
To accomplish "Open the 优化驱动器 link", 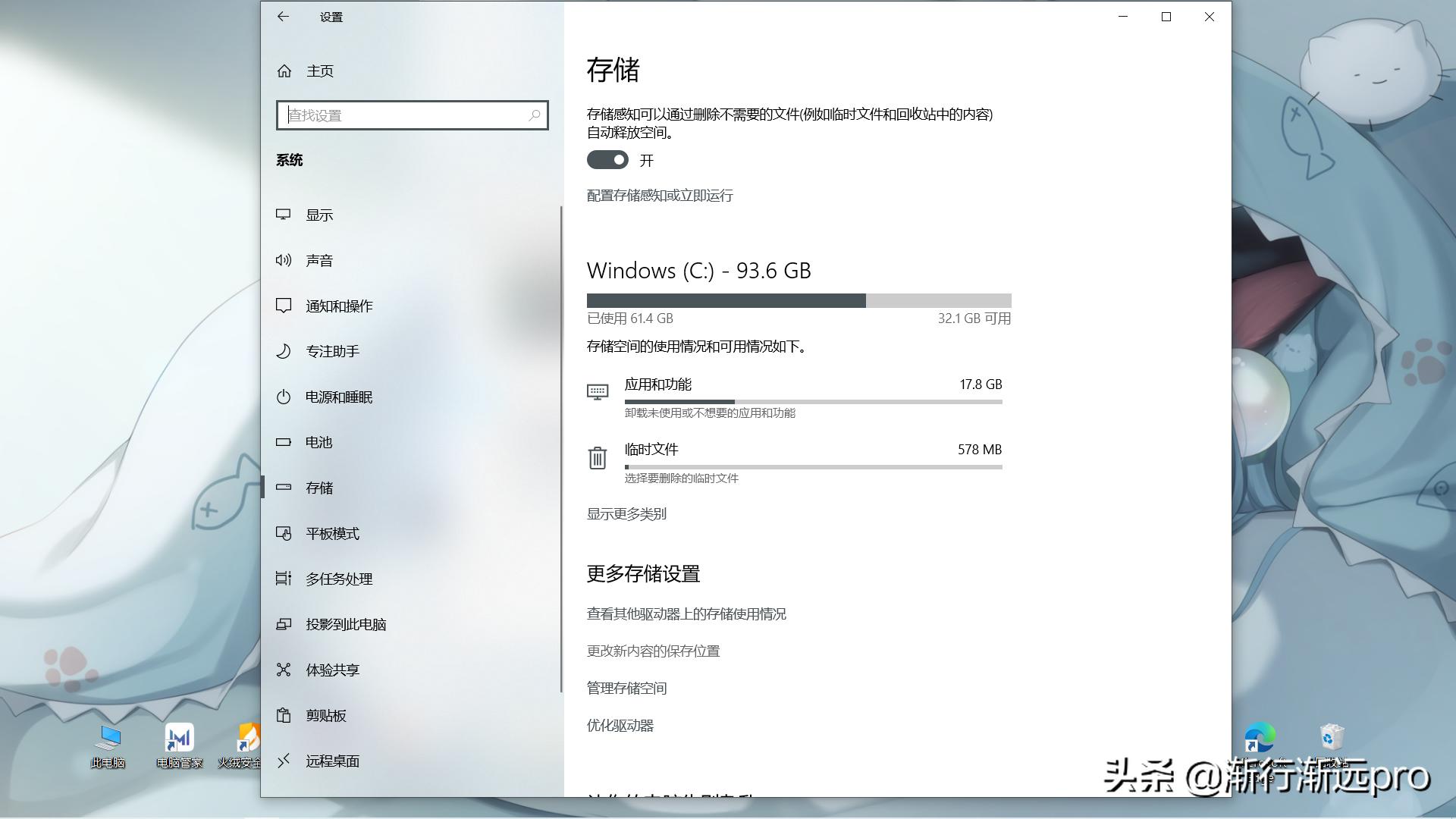I will 620,726.
